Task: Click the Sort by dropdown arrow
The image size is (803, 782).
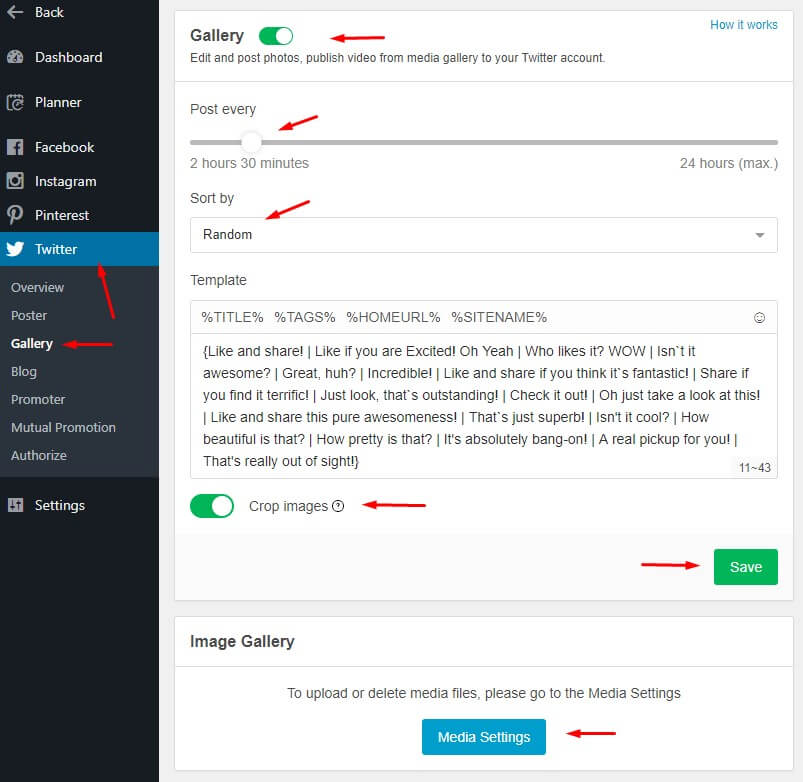Action: pos(760,235)
